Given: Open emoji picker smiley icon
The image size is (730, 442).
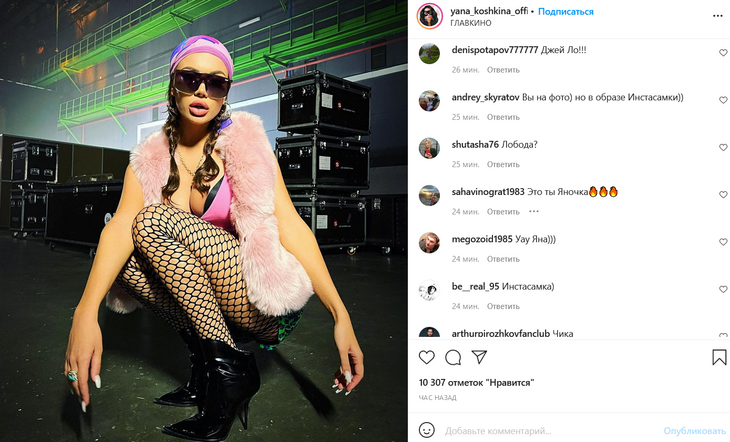Looking at the screenshot, I should click(x=427, y=430).
